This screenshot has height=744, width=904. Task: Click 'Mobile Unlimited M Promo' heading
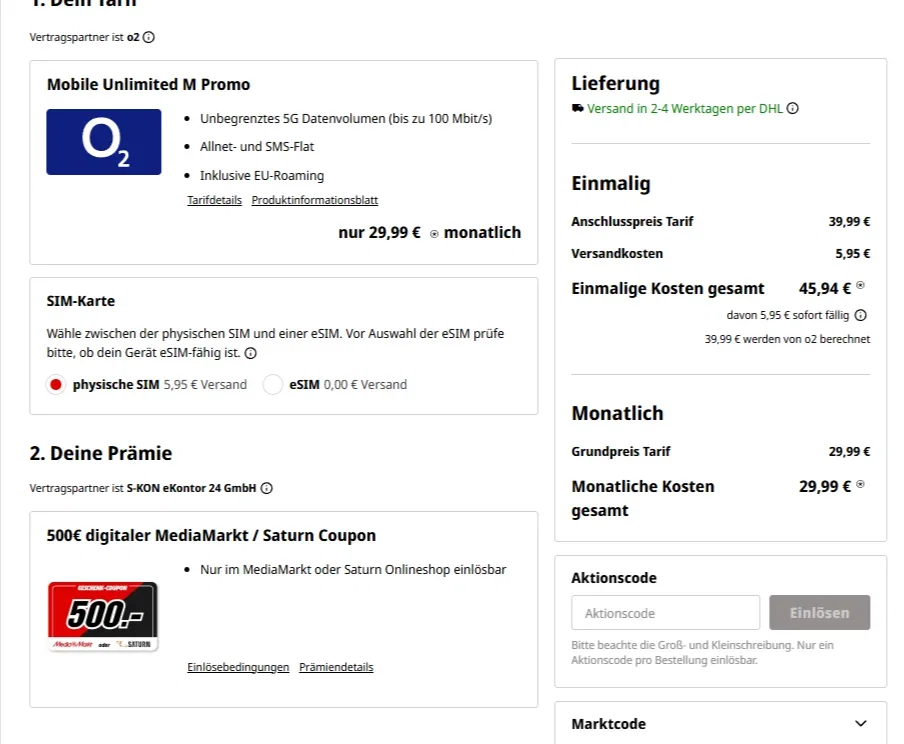149,85
